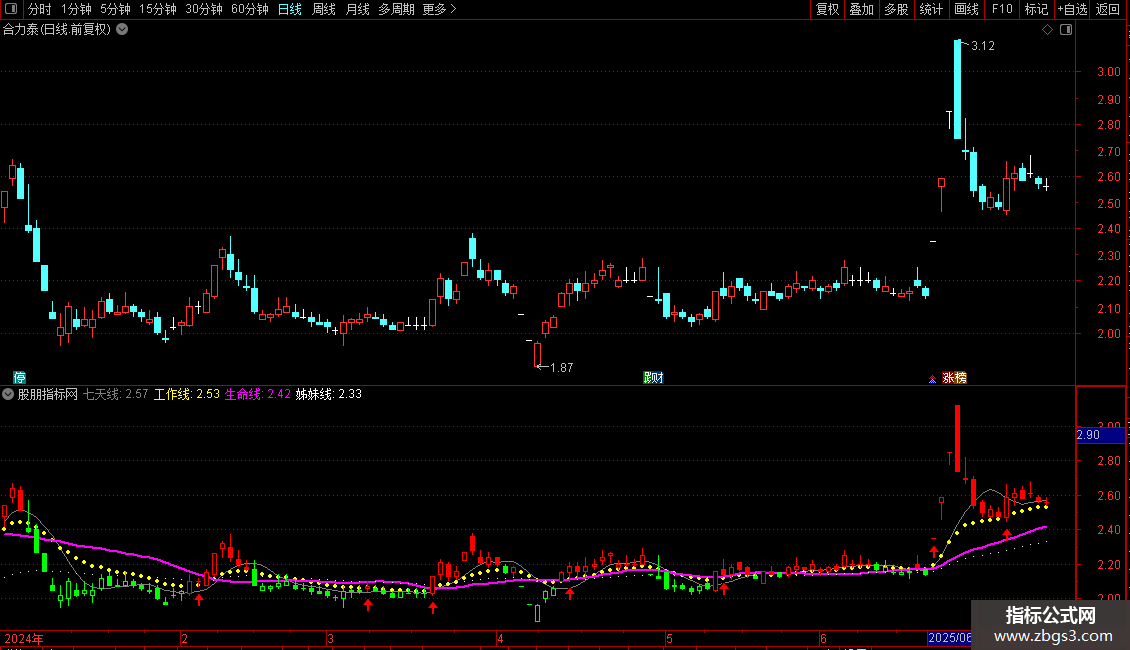
Task: Click the panel layout icon at top-left
Action: coord(11,9)
